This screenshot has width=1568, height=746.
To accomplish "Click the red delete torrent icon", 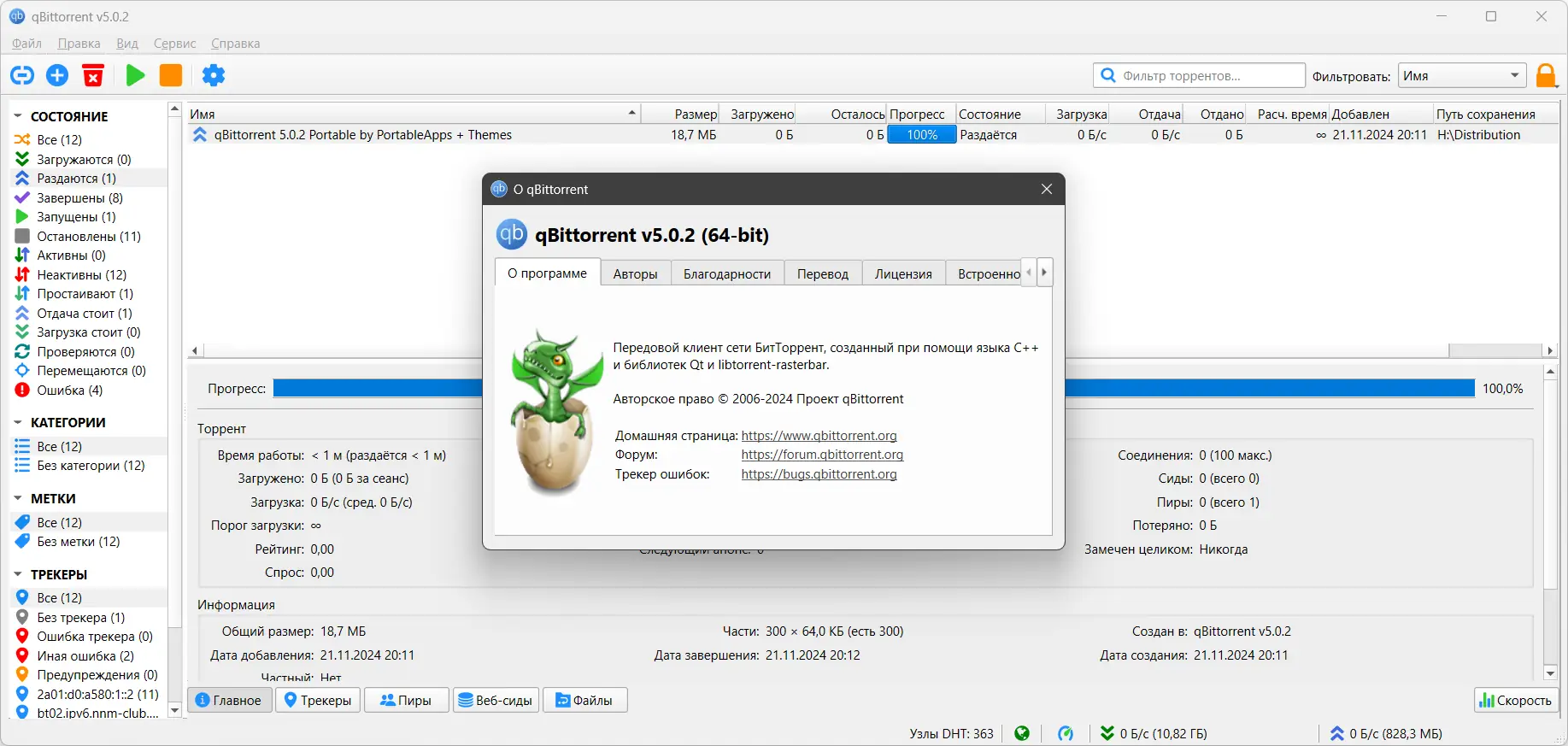I will coord(93,75).
